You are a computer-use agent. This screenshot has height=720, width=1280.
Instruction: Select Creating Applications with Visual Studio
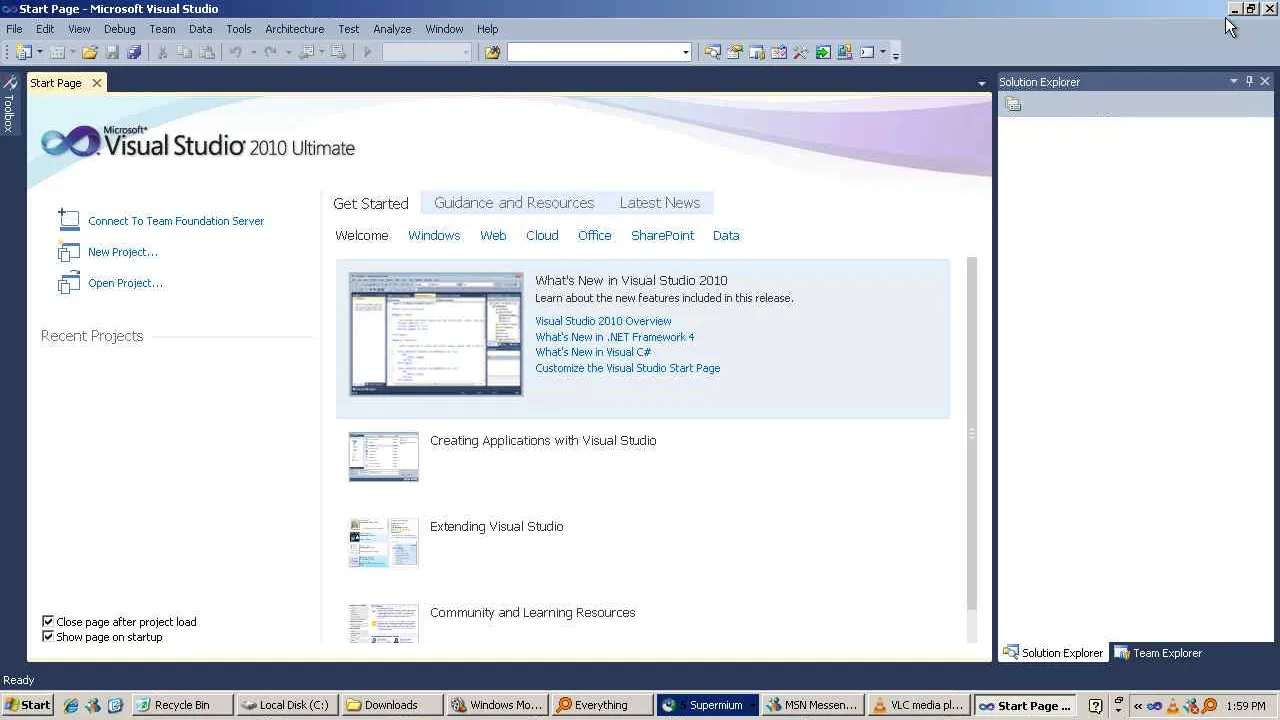(543, 440)
